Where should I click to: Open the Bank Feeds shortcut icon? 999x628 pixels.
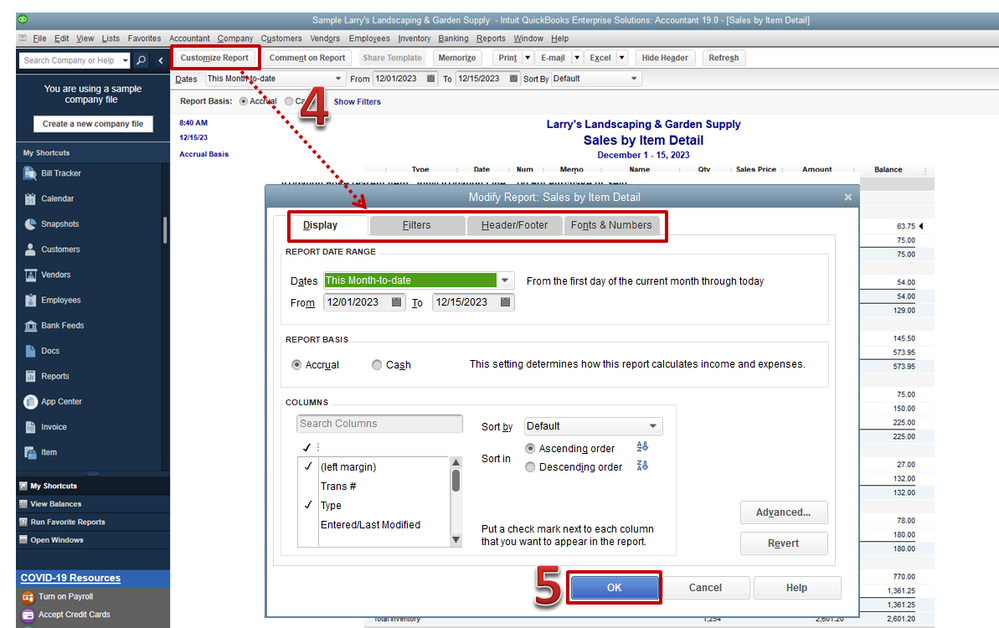[30, 325]
